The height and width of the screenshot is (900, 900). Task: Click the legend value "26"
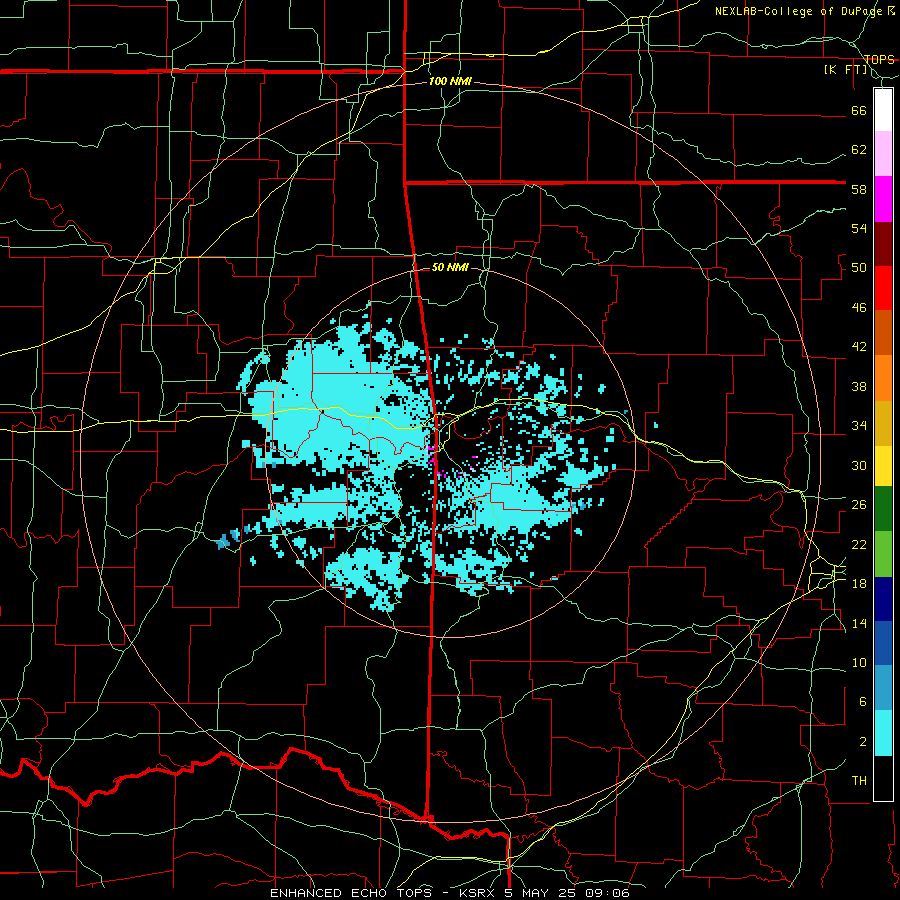pyautogui.click(x=859, y=505)
